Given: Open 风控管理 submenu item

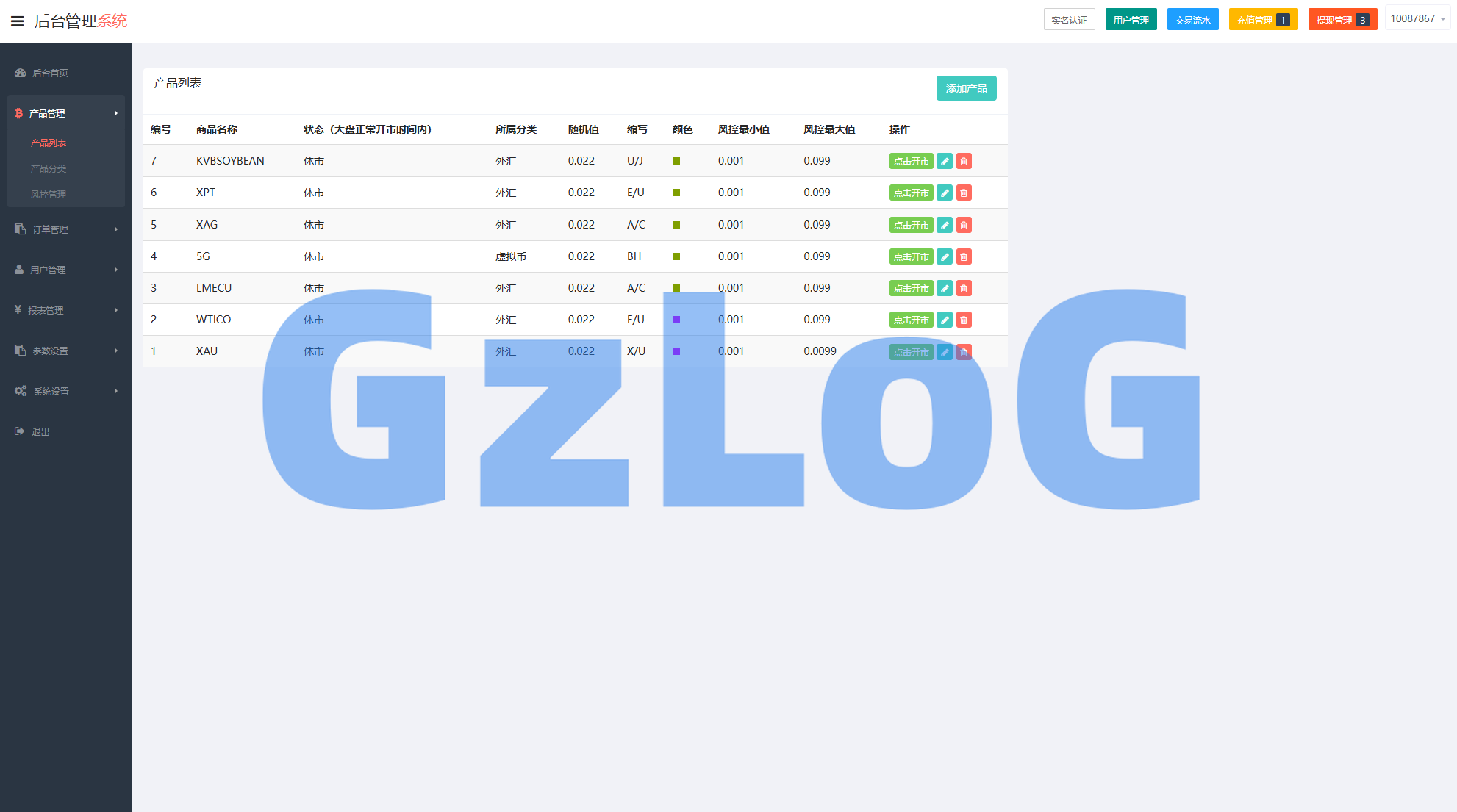Looking at the screenshot, I should 49,194.
